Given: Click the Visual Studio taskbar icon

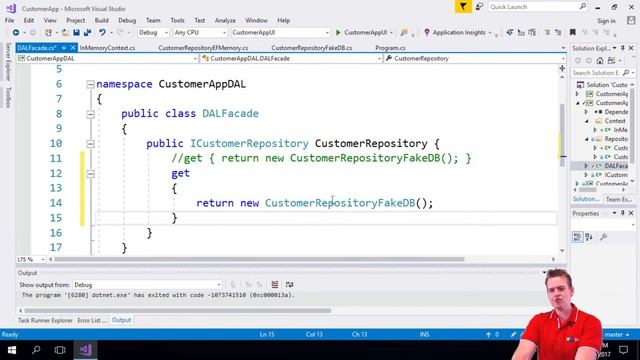Looking at the screenshot, I should (x=85, y=350).
